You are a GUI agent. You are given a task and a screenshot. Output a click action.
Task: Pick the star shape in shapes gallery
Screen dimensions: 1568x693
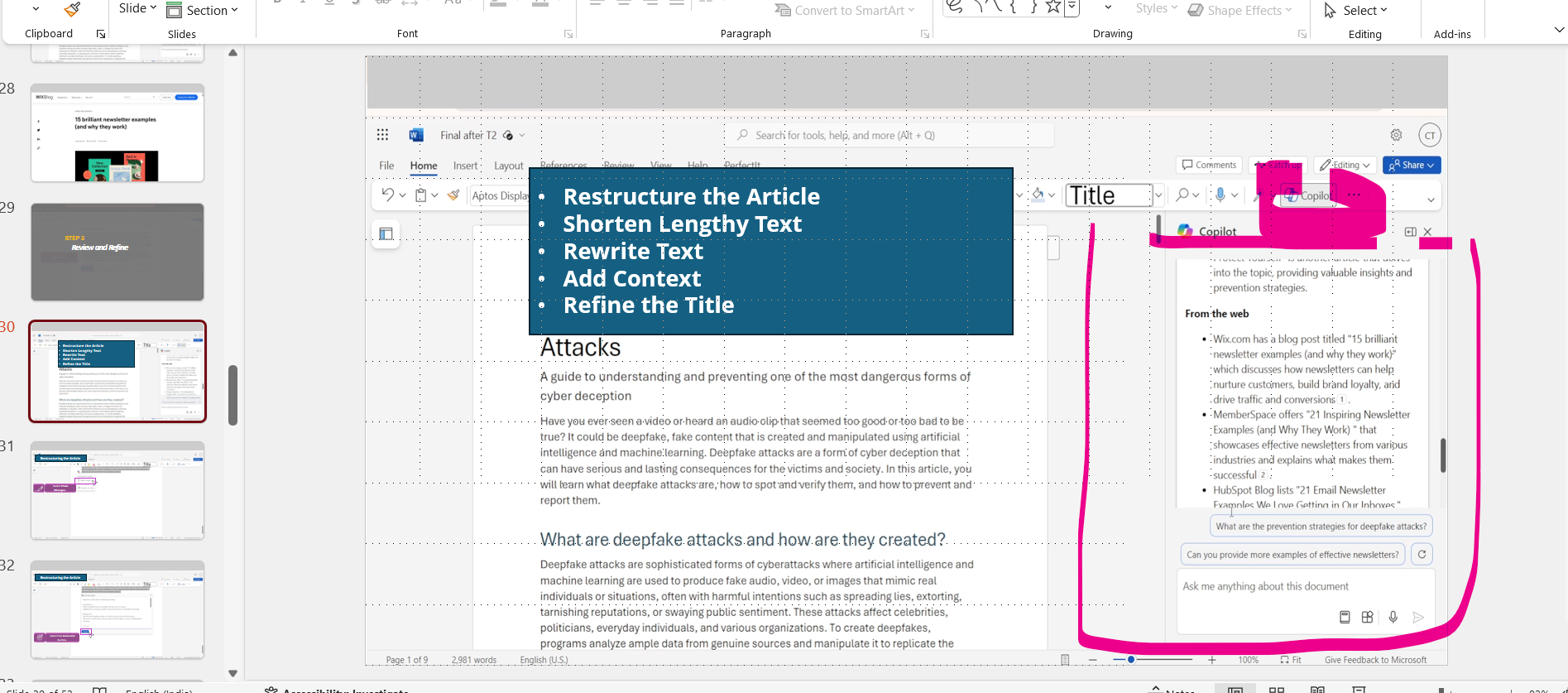1053,7
